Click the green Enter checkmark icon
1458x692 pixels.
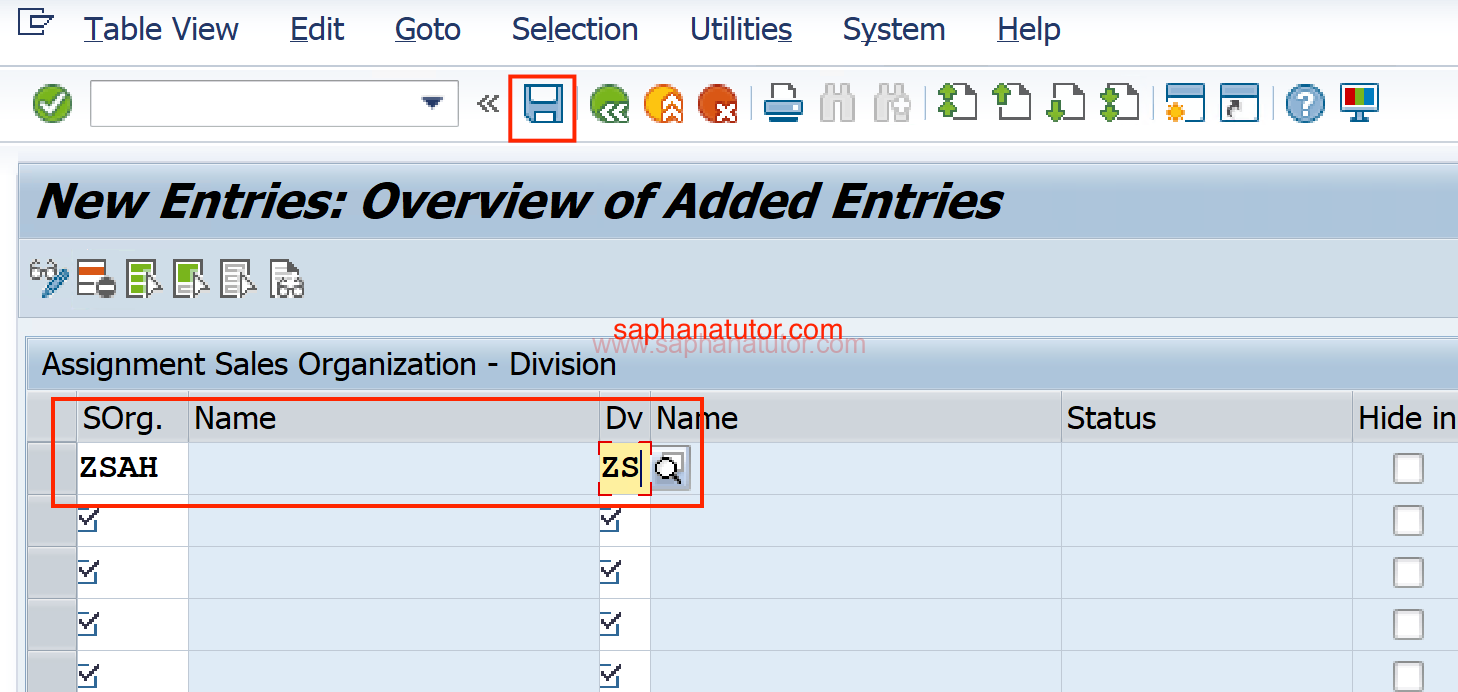click(x=52, y=103)
